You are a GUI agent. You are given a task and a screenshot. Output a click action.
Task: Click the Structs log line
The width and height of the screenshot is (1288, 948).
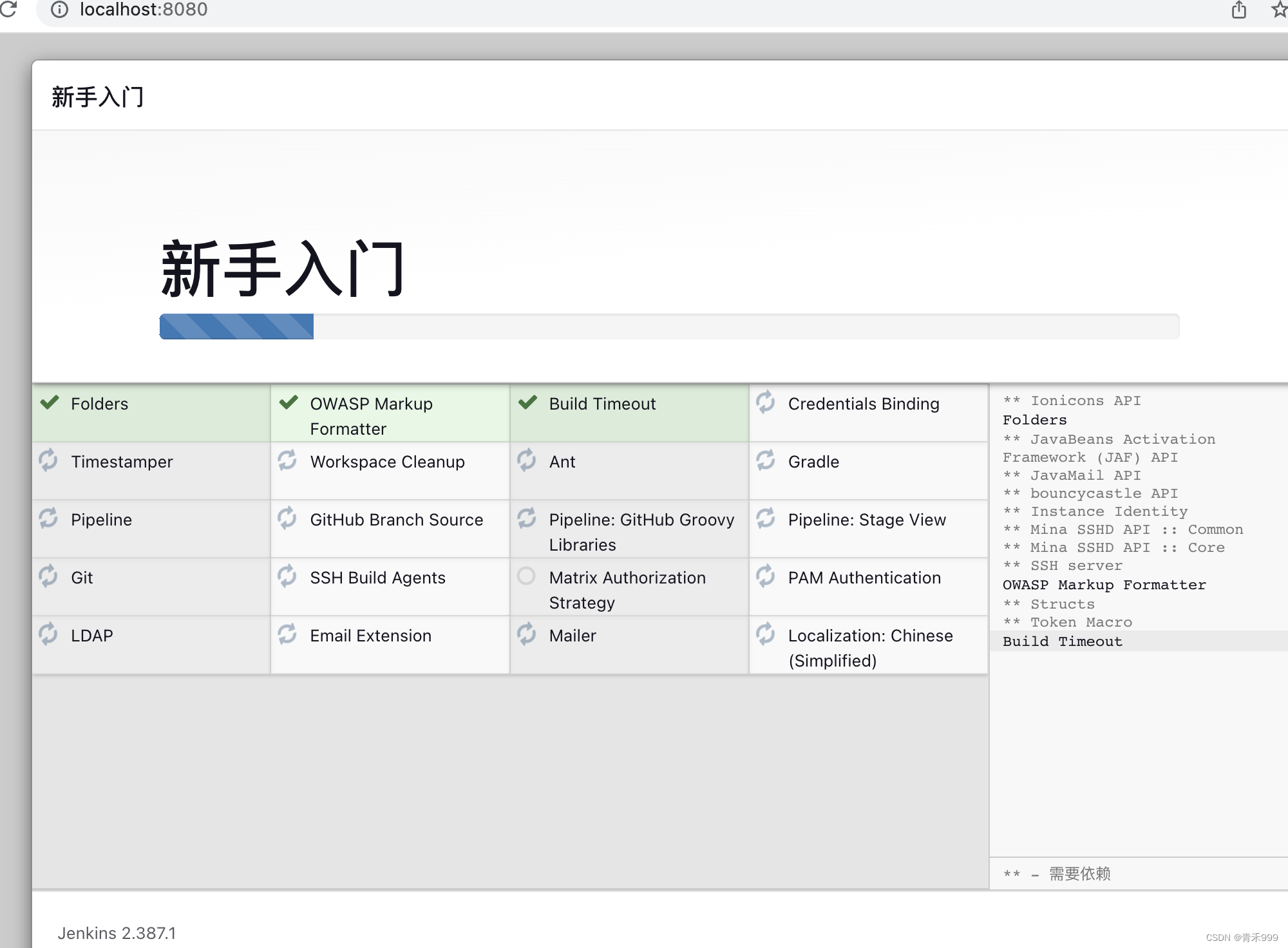tap(1048, 604)
